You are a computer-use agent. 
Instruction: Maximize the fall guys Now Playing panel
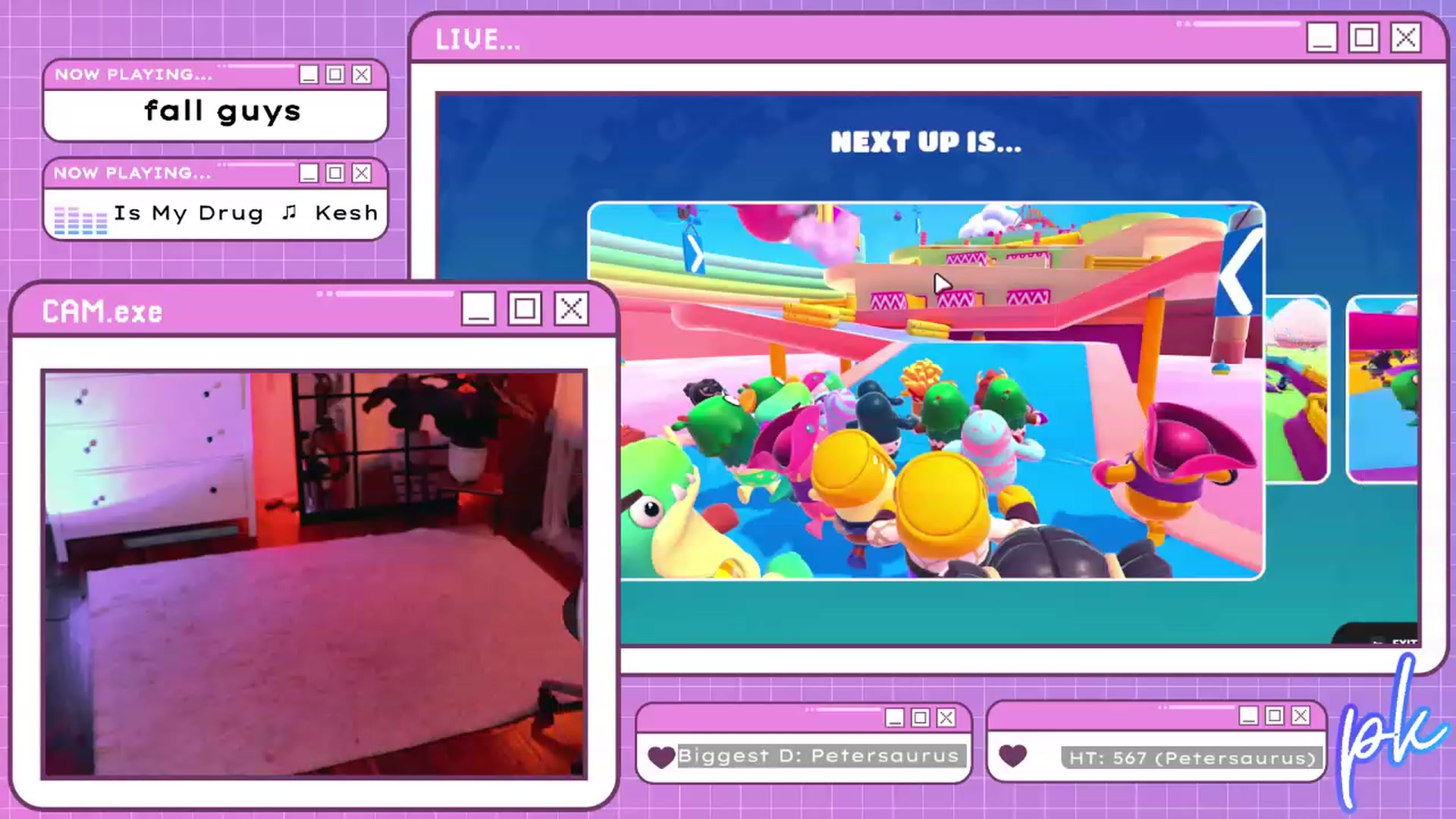click(335, 74)
